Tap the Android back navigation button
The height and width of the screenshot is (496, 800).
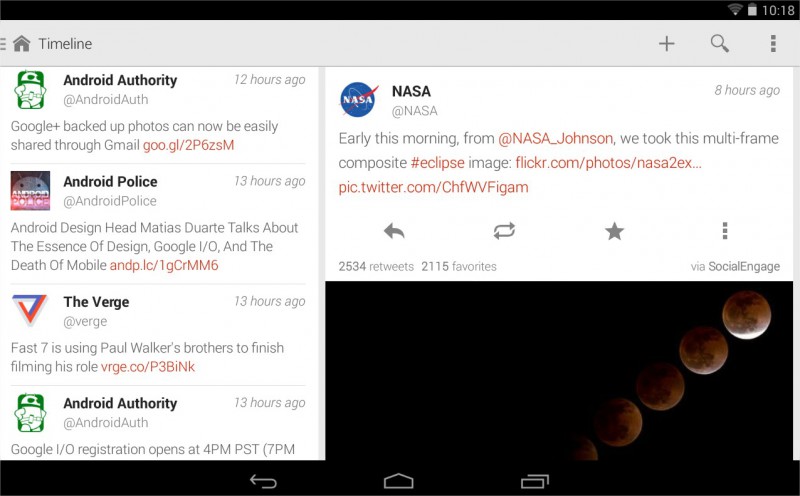tap(263, 481)
